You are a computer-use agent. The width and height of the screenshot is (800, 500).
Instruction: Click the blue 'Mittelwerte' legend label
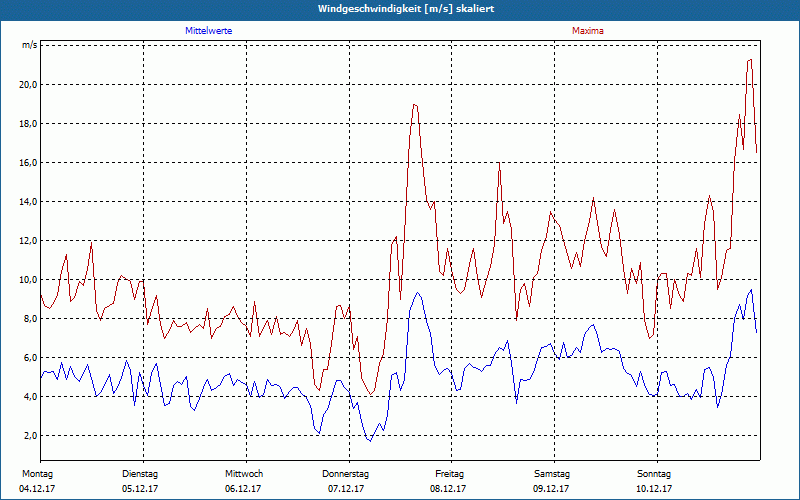(209, 31)
